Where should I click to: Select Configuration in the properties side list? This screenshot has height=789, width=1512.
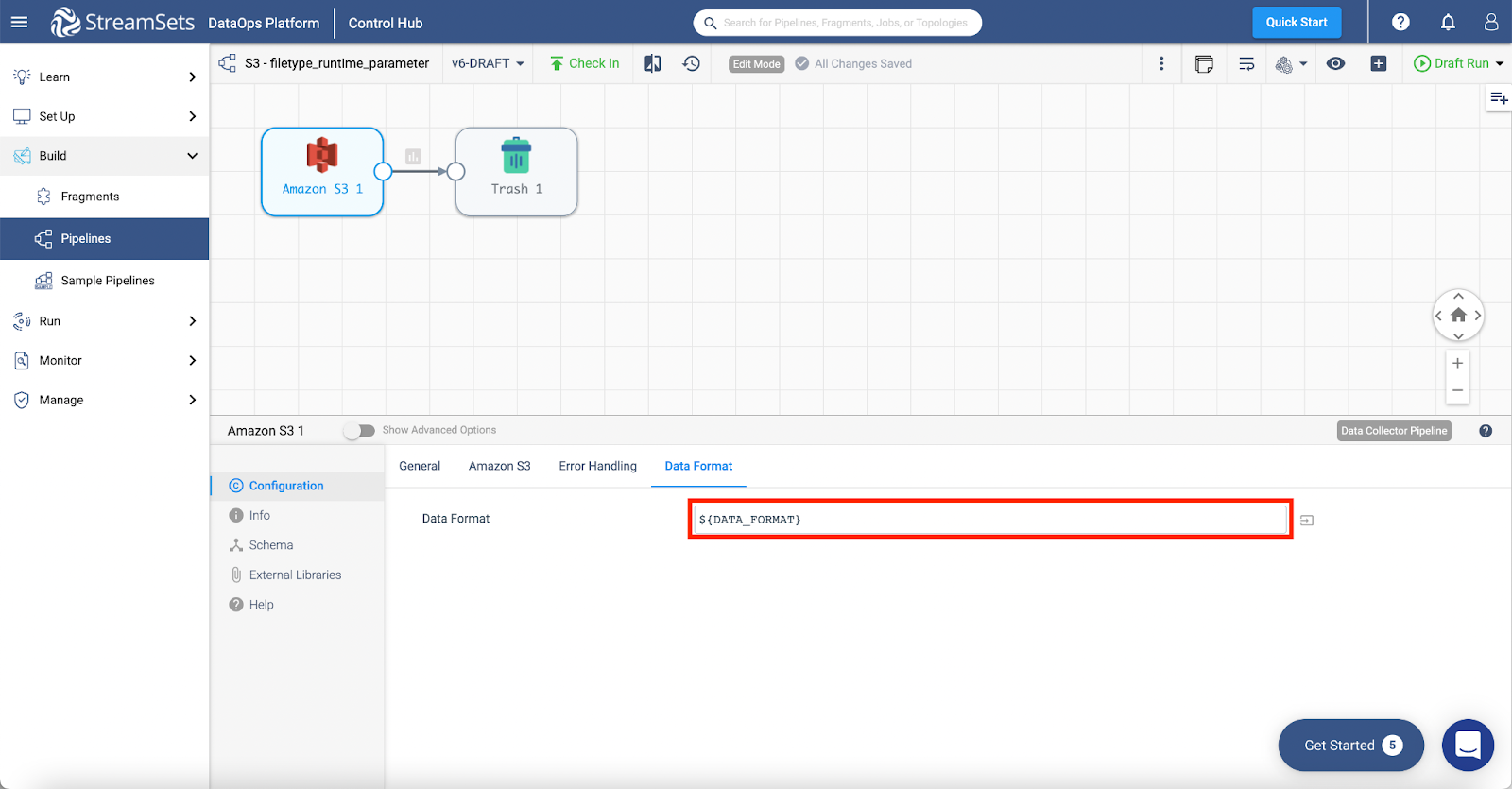298,486
